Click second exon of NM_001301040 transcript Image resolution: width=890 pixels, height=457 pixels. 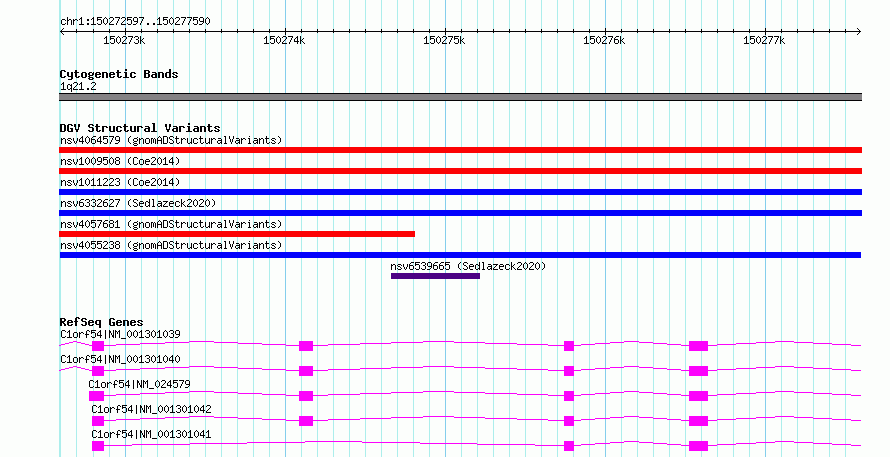click(306, 371)
